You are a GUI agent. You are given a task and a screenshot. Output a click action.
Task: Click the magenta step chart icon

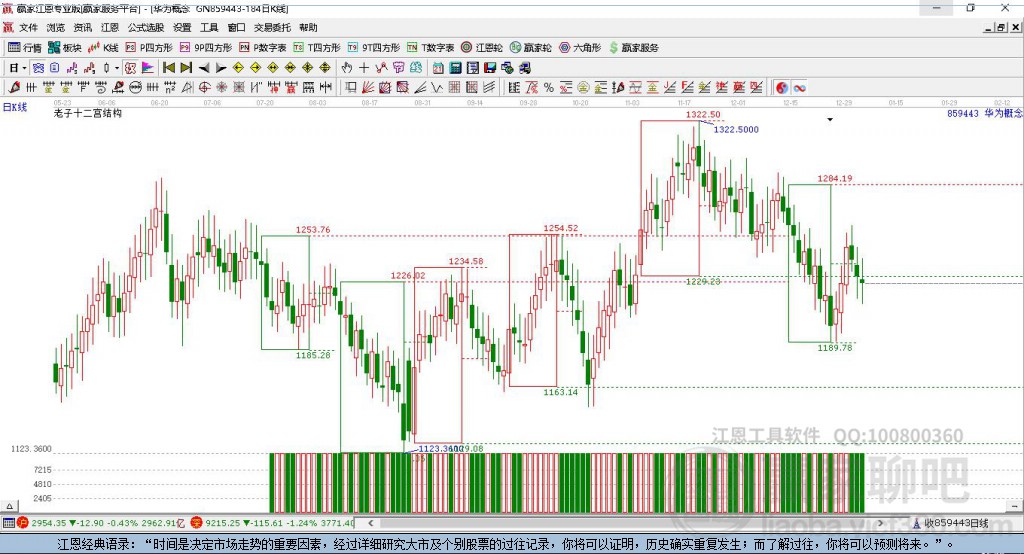(72, 68)
